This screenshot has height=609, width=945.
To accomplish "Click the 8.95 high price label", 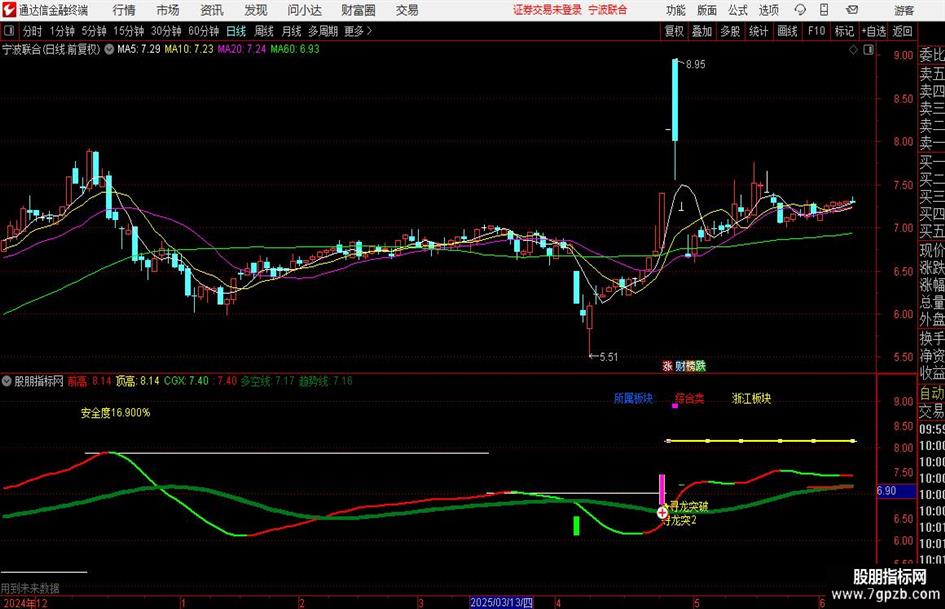I will (x=695, y=65).
